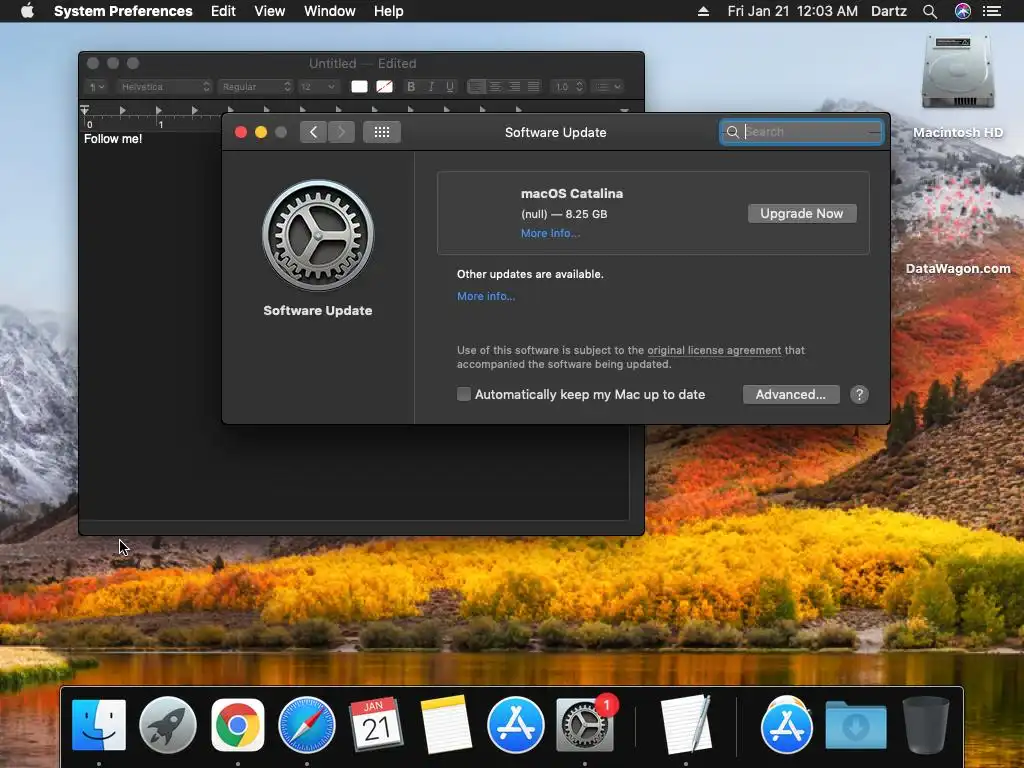Open the App Store icon beside Downloads folder

point(786,725)
